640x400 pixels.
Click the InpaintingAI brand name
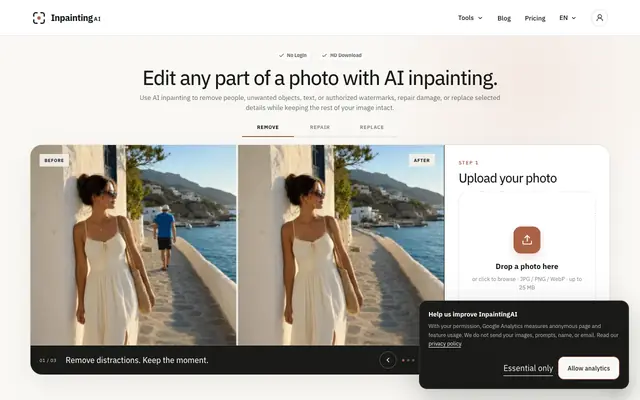tap(76, 18)
